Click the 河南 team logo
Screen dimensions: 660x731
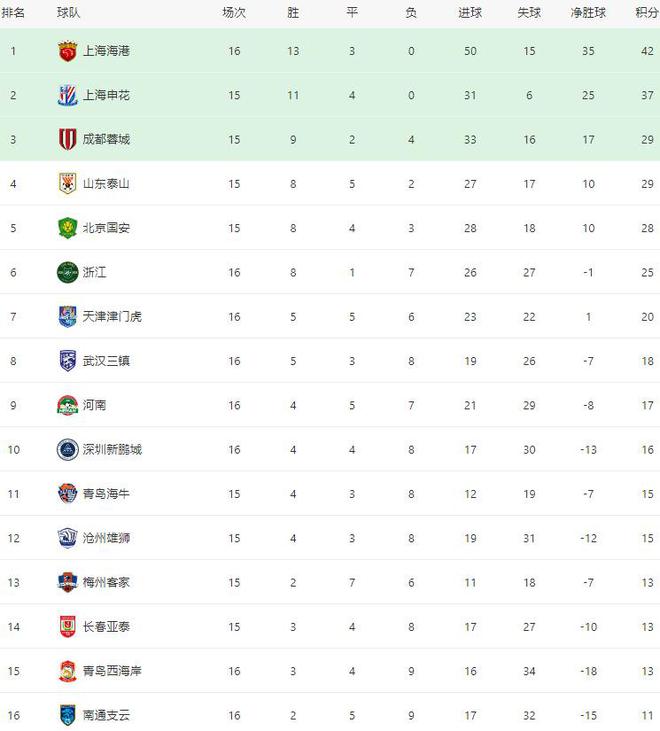[x=67, y=405]
